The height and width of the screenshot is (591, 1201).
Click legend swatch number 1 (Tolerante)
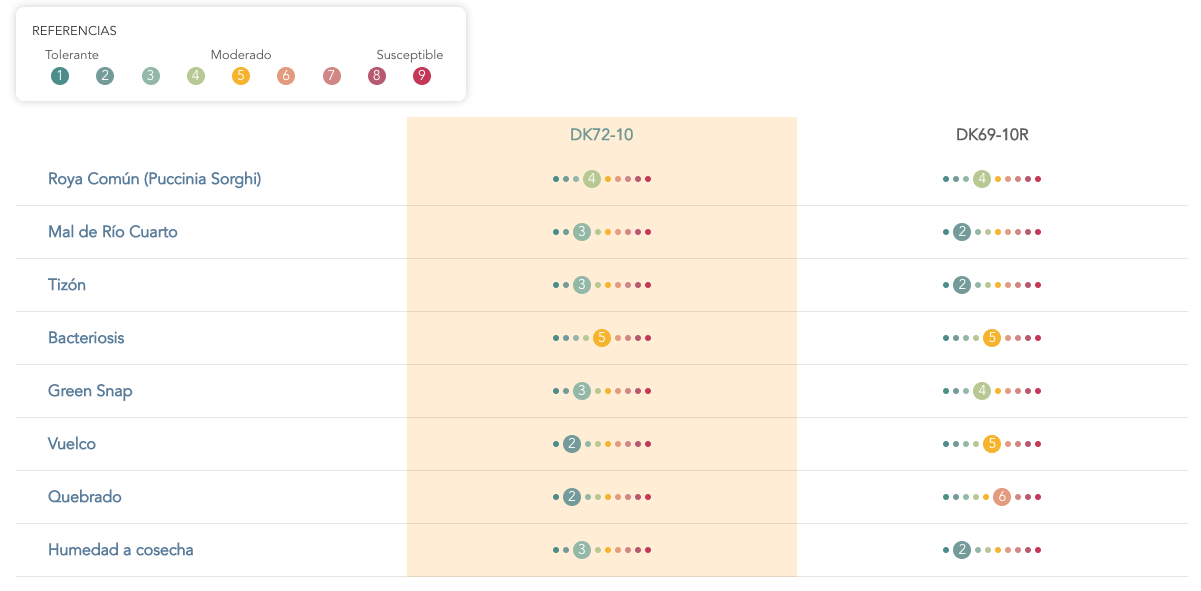[60, 76]
